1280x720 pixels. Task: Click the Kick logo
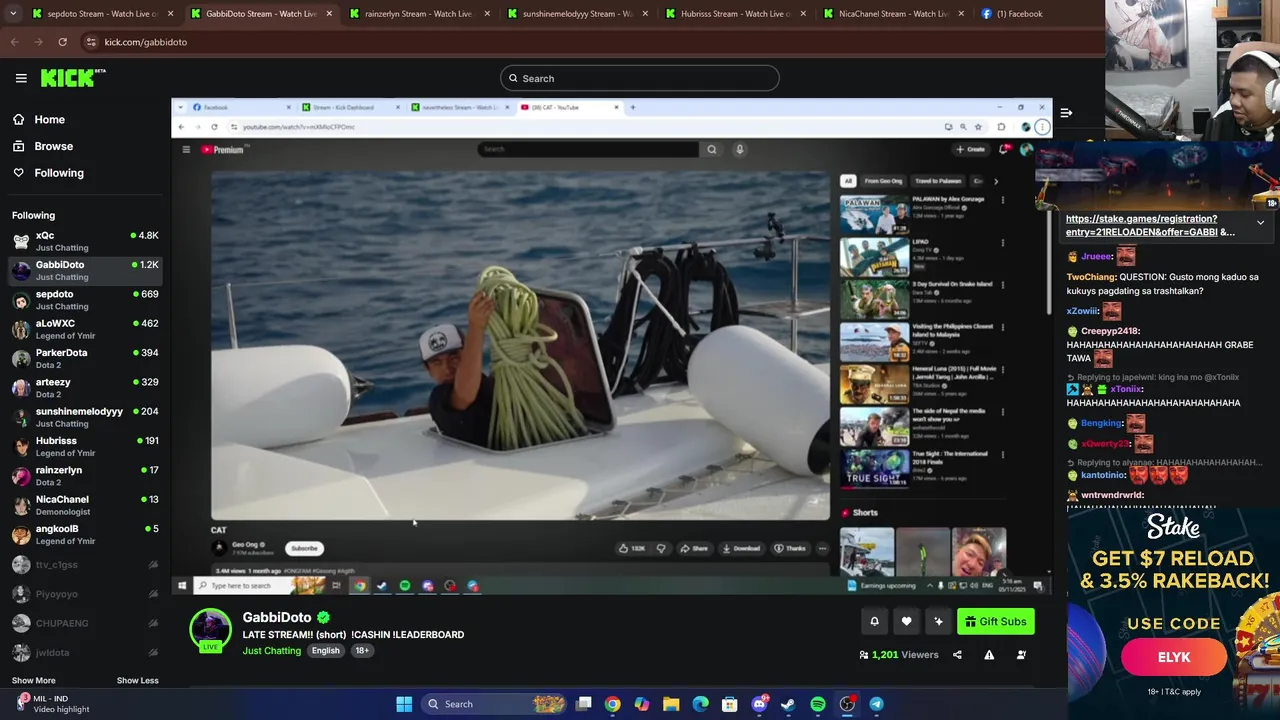click(73, 78)
